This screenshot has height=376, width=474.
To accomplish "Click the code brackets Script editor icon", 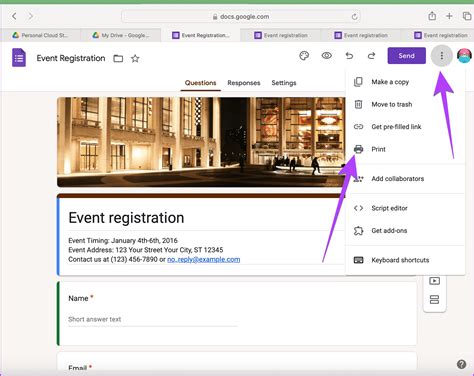I will (x=358, y=208).
